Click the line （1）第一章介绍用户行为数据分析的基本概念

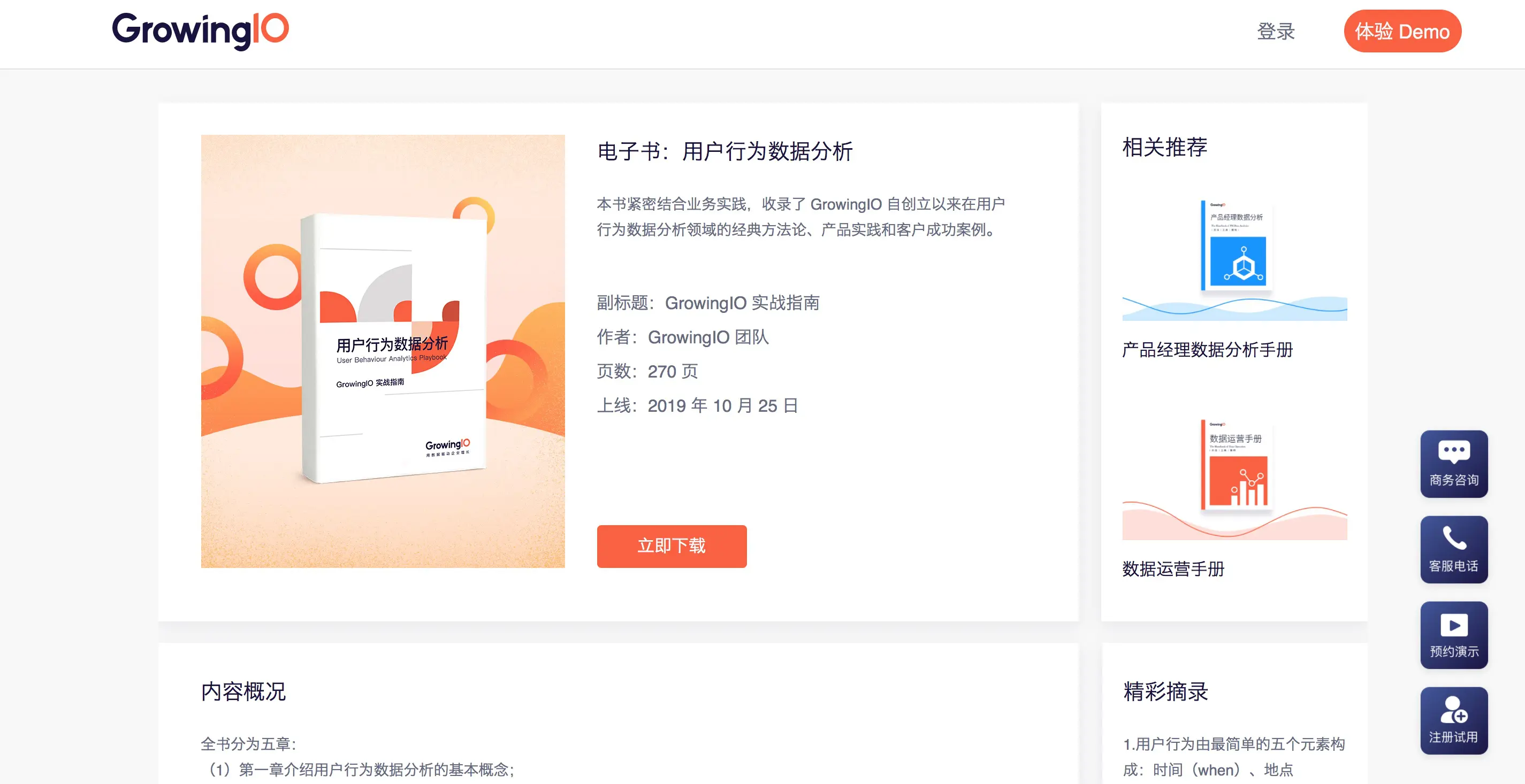coord(358,769)
